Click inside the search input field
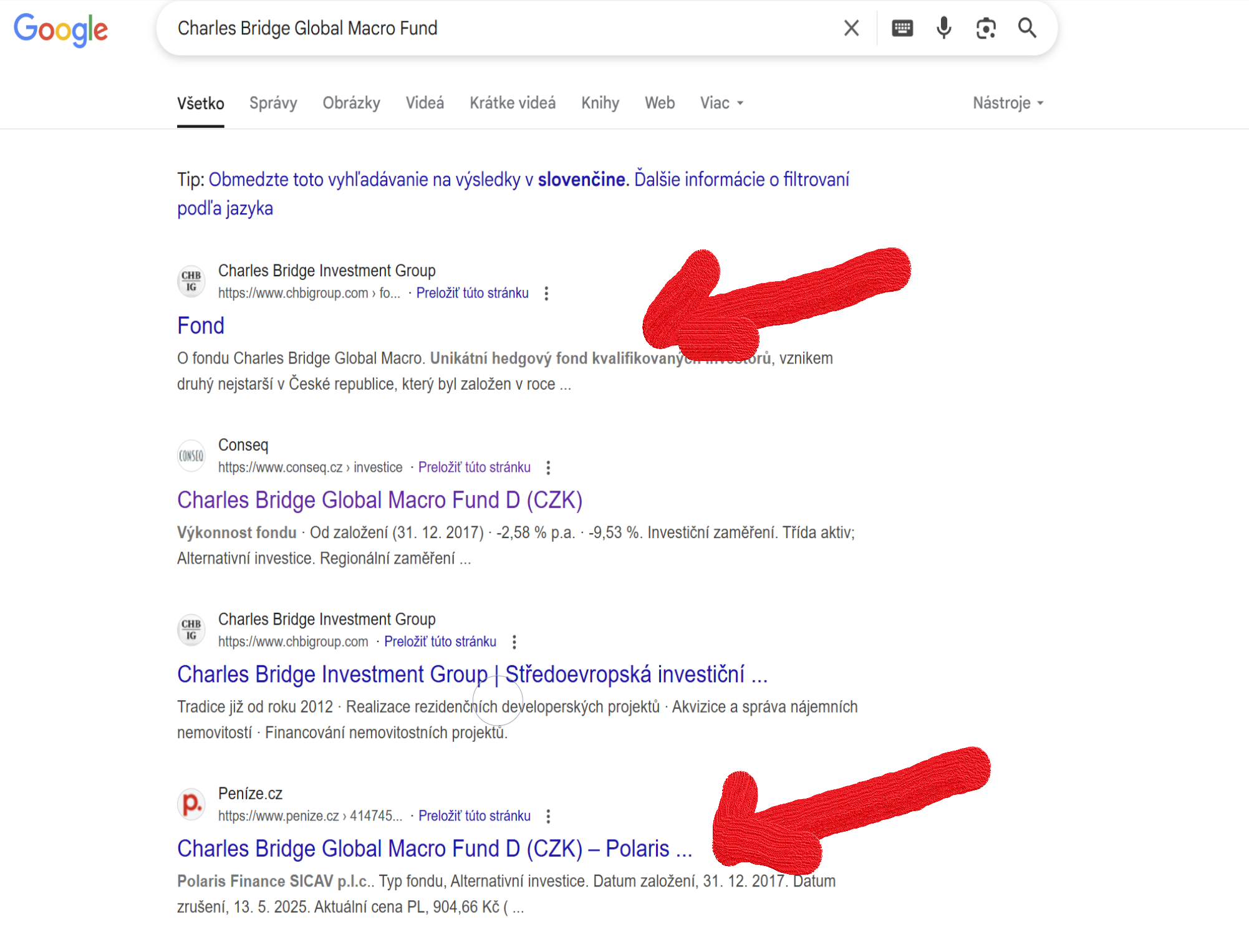Viewport: 1249px width, 952px height. click(499, 28)
